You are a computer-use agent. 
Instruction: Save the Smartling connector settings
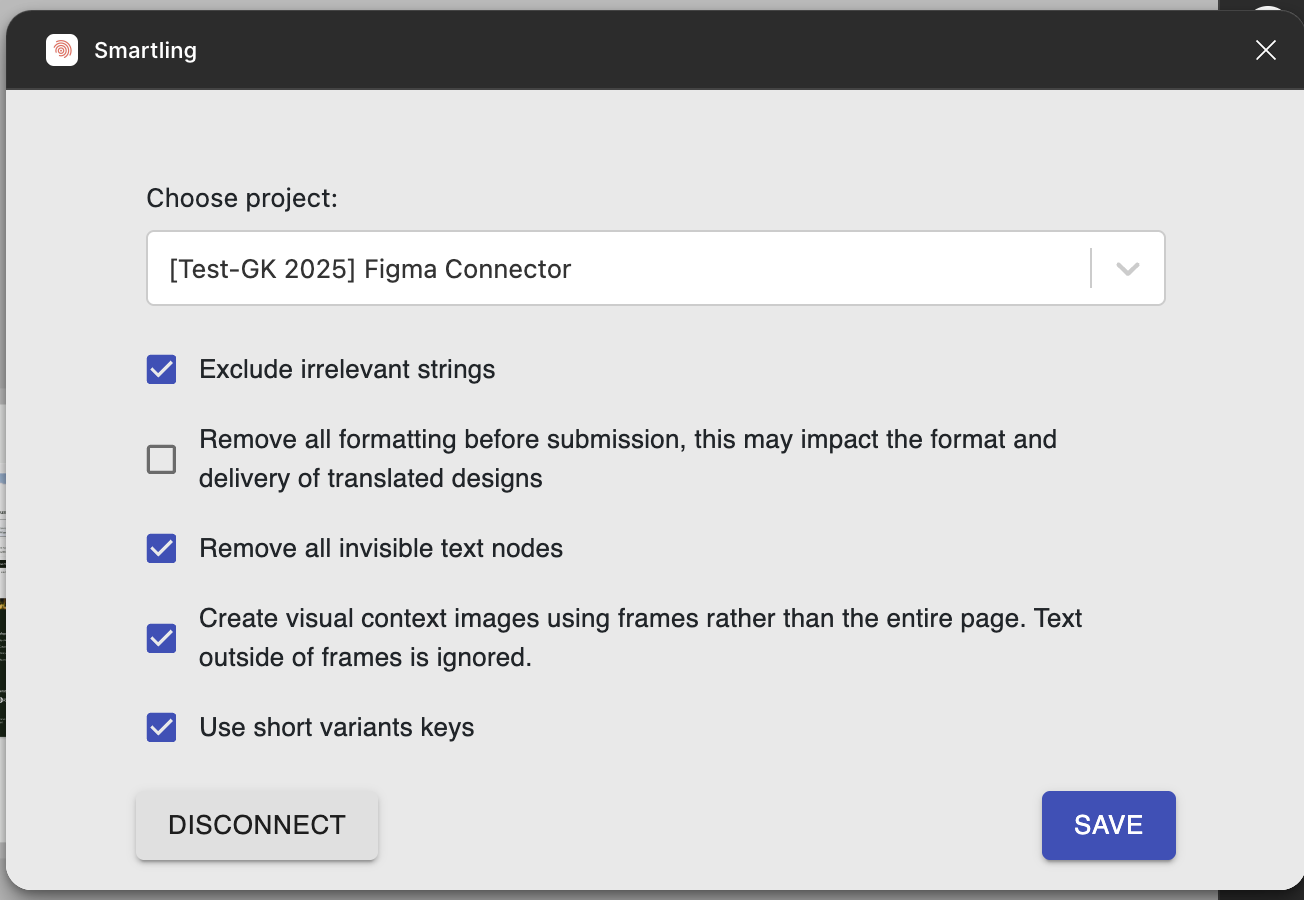click(x=1108, y=825)
